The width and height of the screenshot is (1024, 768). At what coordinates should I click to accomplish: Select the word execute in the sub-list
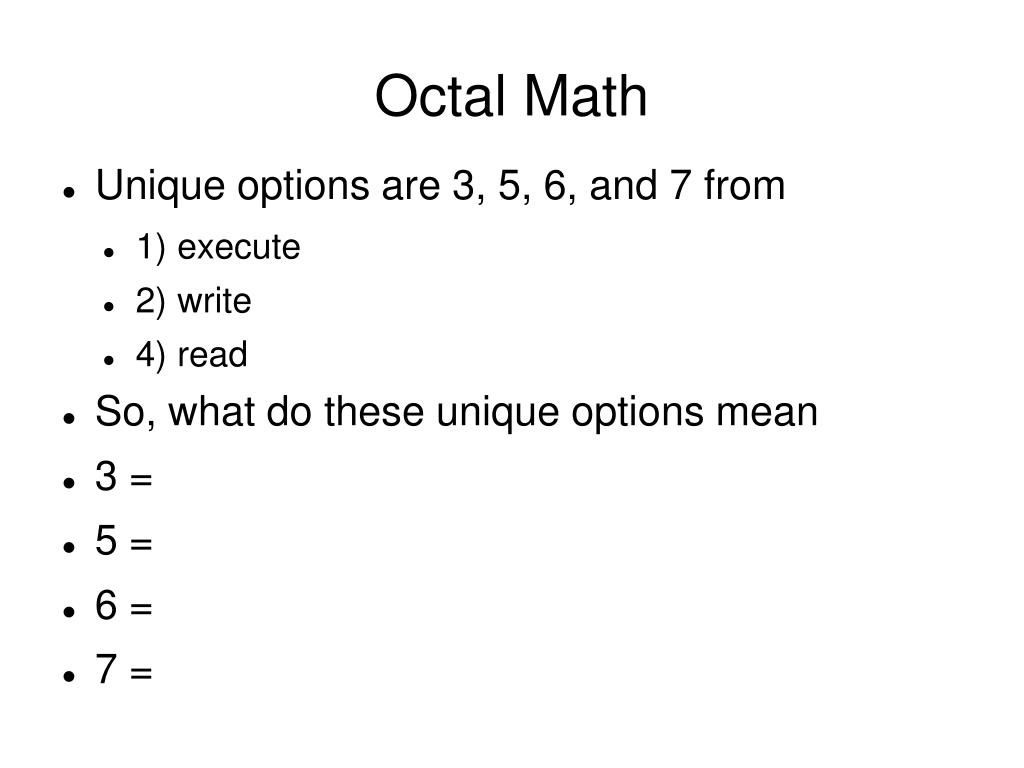tap(238, 248)
